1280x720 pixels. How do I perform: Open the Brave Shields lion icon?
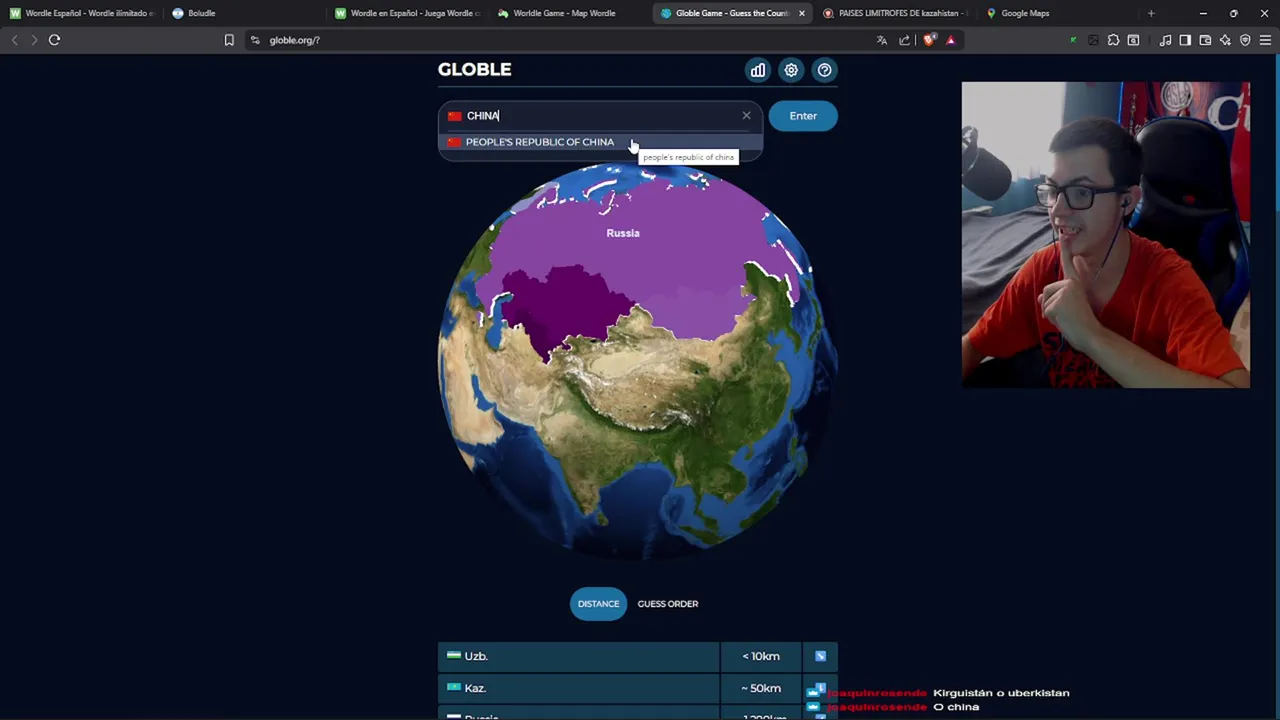pos(929,40)
